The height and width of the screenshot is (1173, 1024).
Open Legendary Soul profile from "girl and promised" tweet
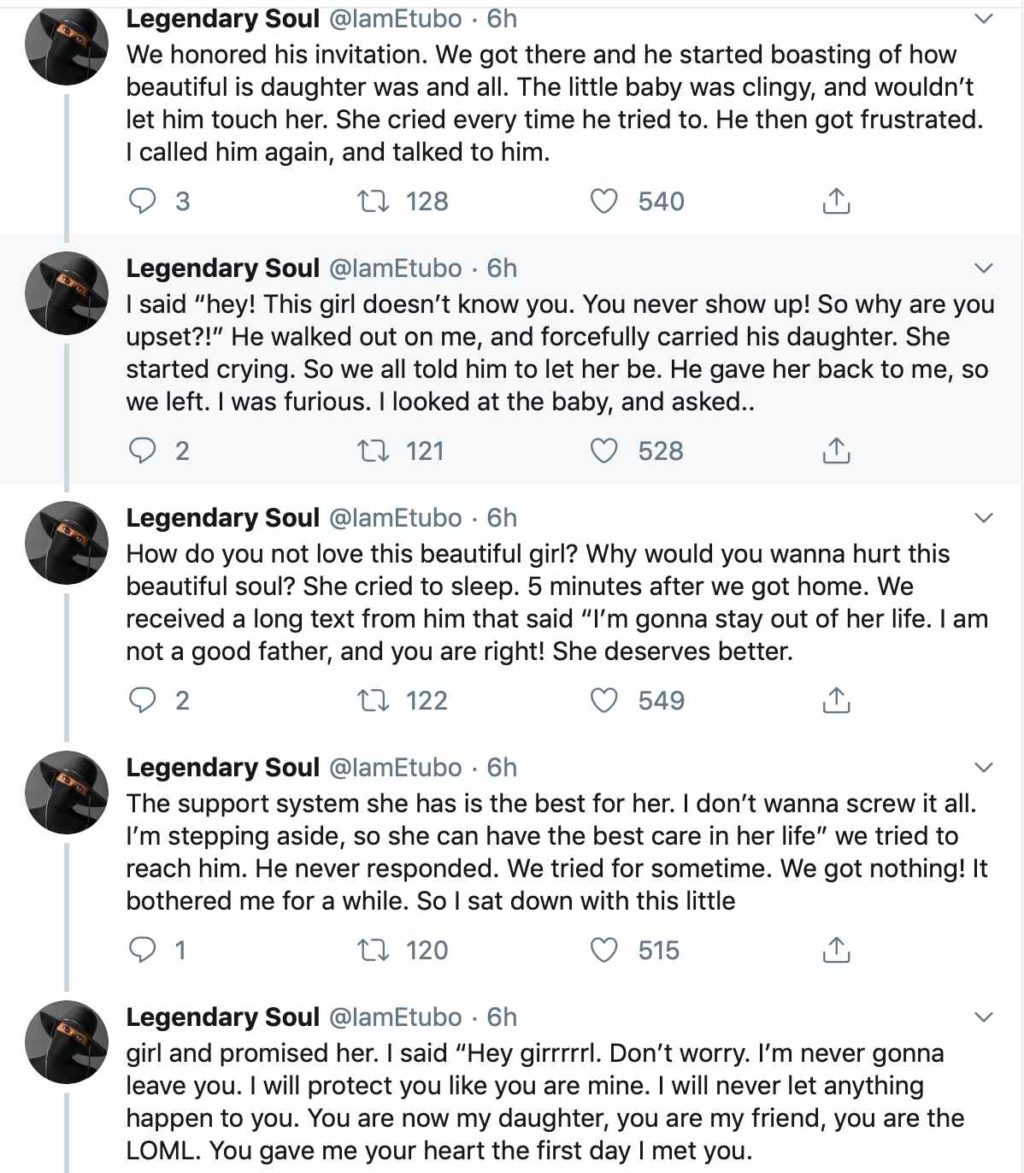click(x=220, y=1017)
